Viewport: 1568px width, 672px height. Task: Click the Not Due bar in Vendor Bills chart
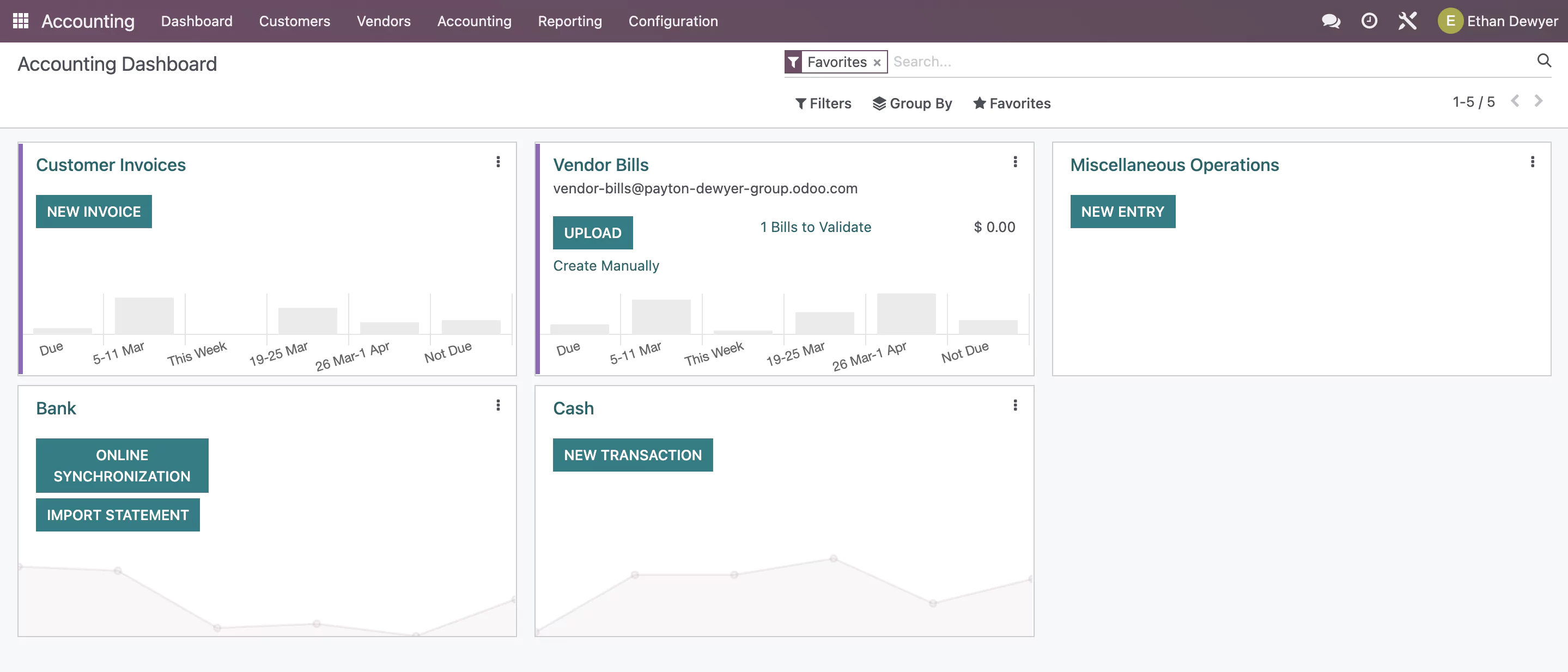tap(988, 327)
